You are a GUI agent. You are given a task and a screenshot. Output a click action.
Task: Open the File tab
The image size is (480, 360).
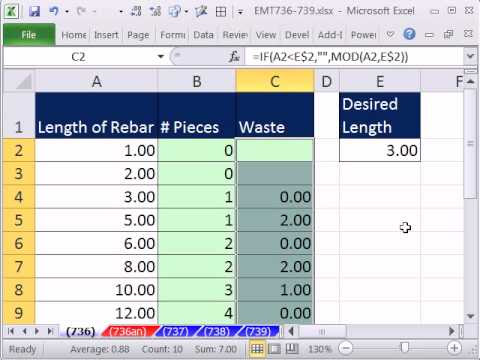click(x=29, y=35)
